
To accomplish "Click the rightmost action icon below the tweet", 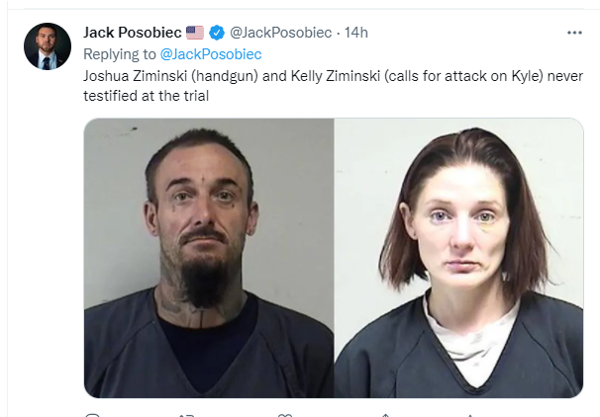I will tap(470, 415).
